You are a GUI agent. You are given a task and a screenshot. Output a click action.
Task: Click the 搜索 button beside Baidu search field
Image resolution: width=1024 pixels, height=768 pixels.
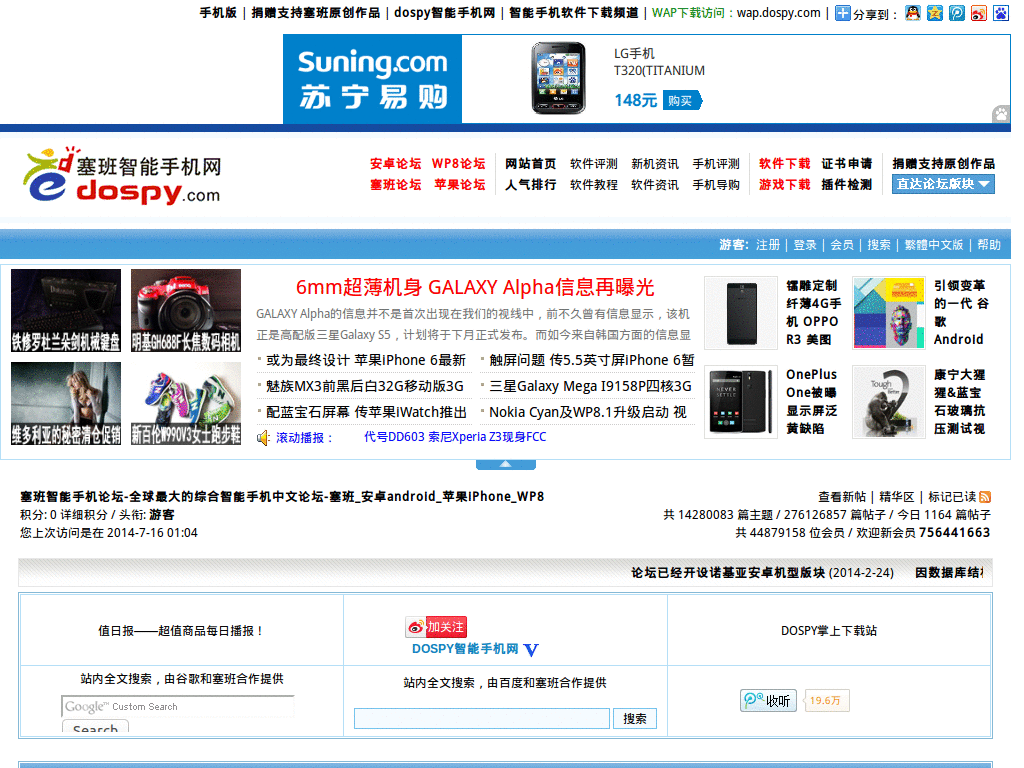click(x=635, y=718)
